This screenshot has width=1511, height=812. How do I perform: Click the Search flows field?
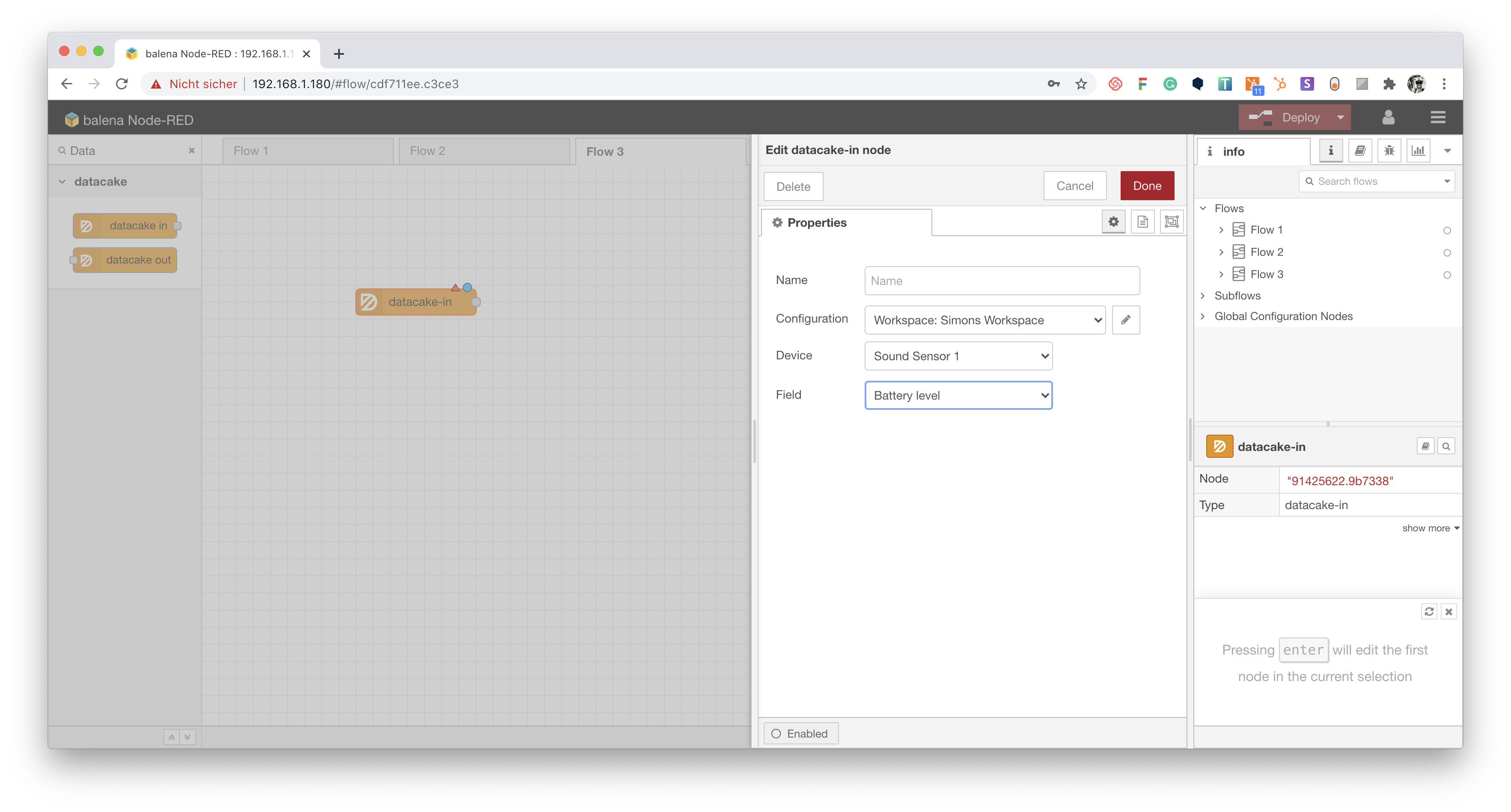[1376, 181]
